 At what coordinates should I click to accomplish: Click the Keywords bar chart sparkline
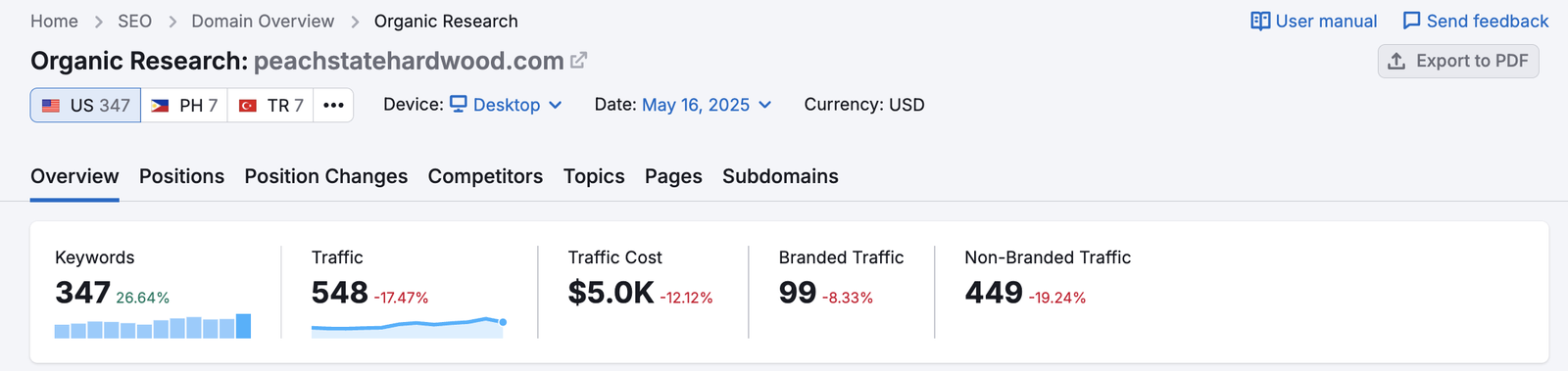[x=153, y=326]
